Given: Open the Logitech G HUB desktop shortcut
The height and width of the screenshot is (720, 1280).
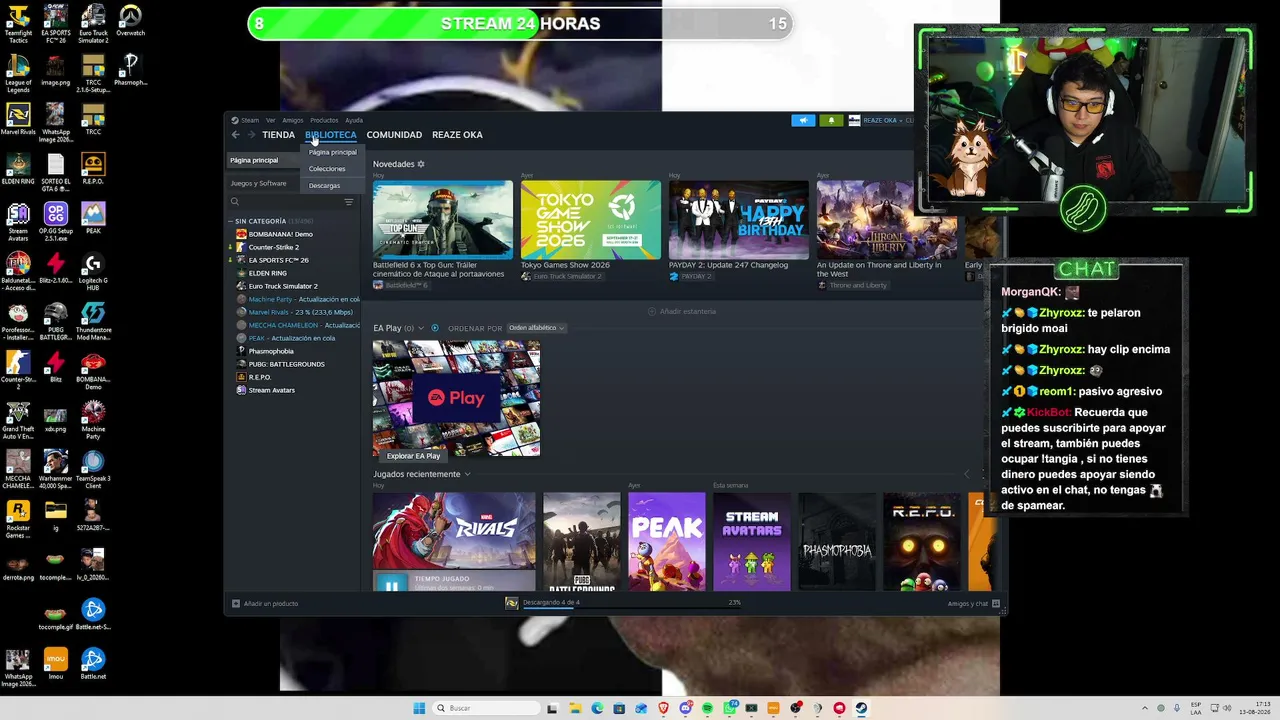Looking at the screenshot, I should [x=93, y=272].
